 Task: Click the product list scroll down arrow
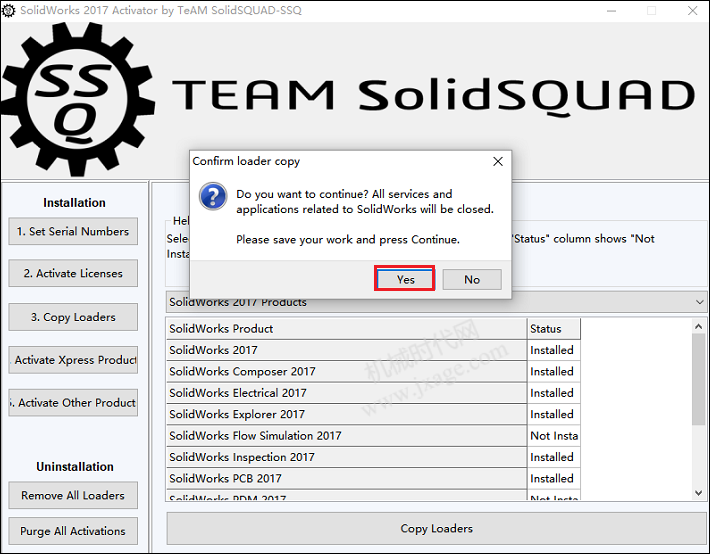[x=698, y=492]
